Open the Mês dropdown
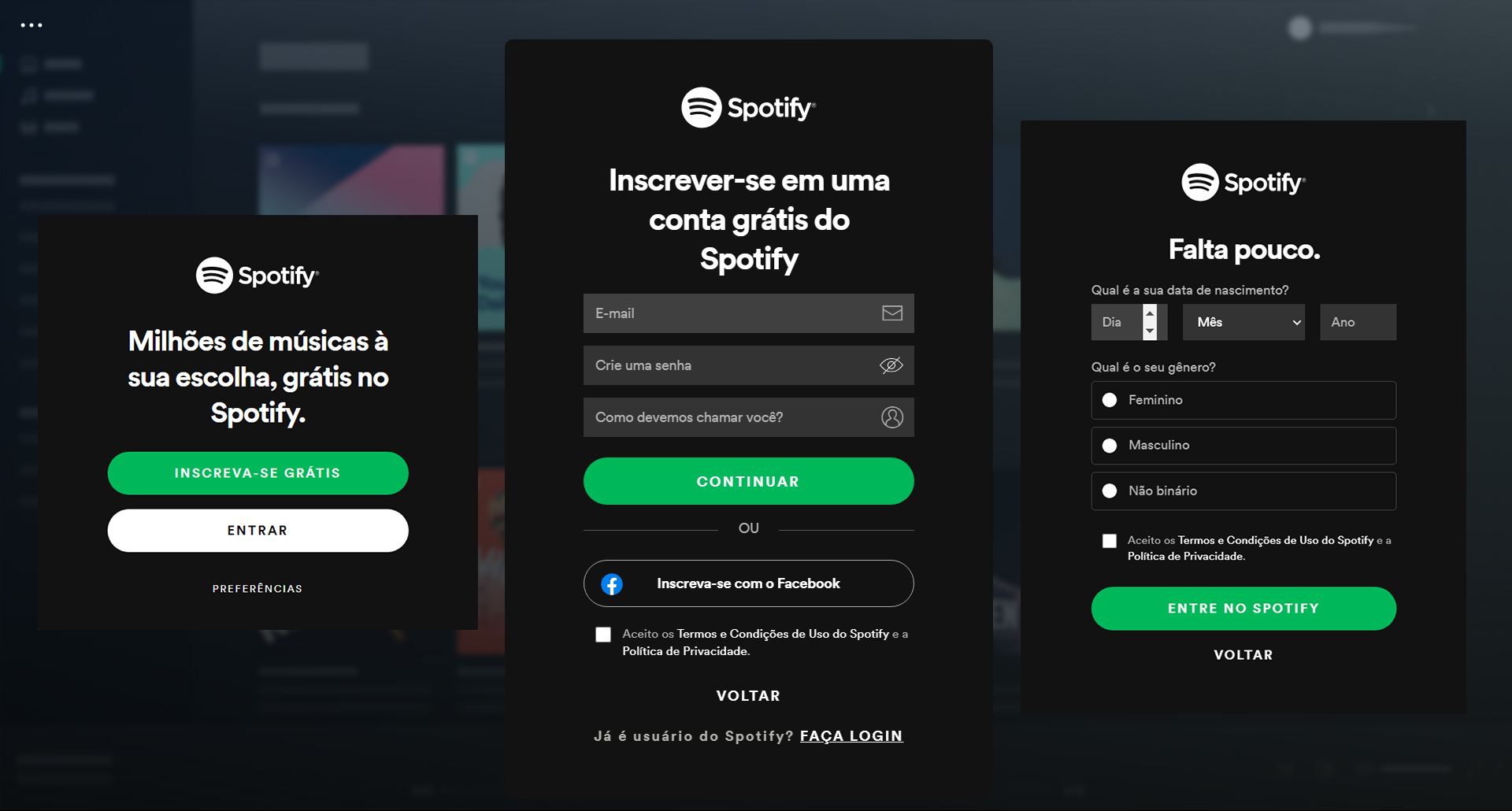This screenshot has height=811, width=1512. 1244,322
